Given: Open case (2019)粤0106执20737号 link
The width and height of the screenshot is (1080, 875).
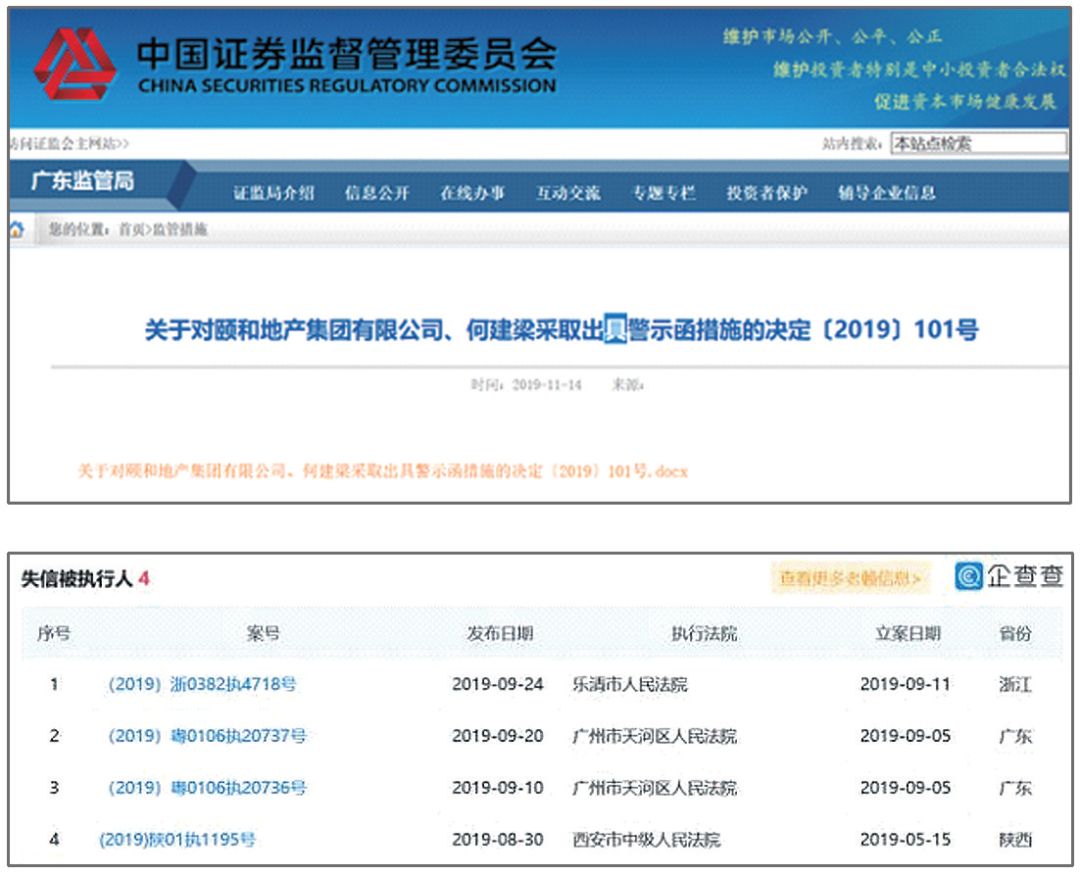Looking at the screenshot, I should click(207, 736).
